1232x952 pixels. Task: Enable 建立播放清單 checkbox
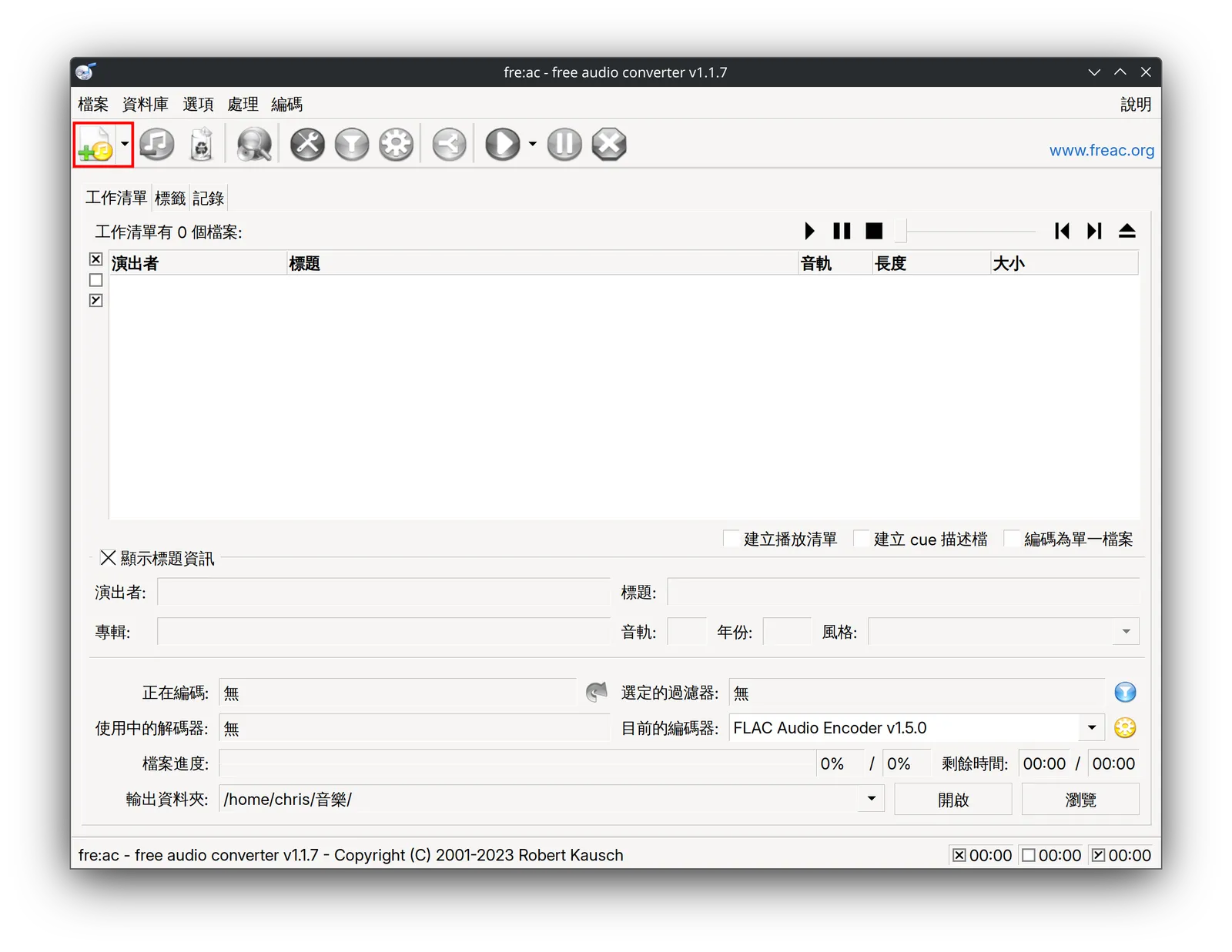731,539
